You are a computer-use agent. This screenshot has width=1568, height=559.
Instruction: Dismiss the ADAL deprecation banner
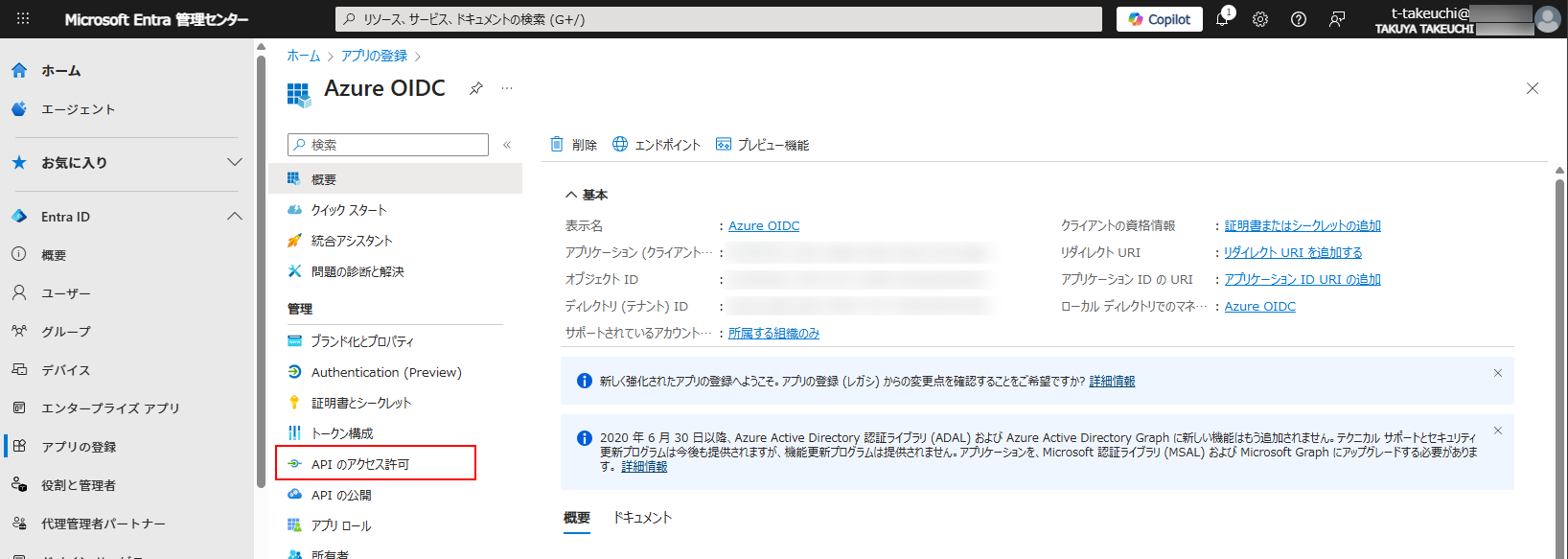[1498, 431]
